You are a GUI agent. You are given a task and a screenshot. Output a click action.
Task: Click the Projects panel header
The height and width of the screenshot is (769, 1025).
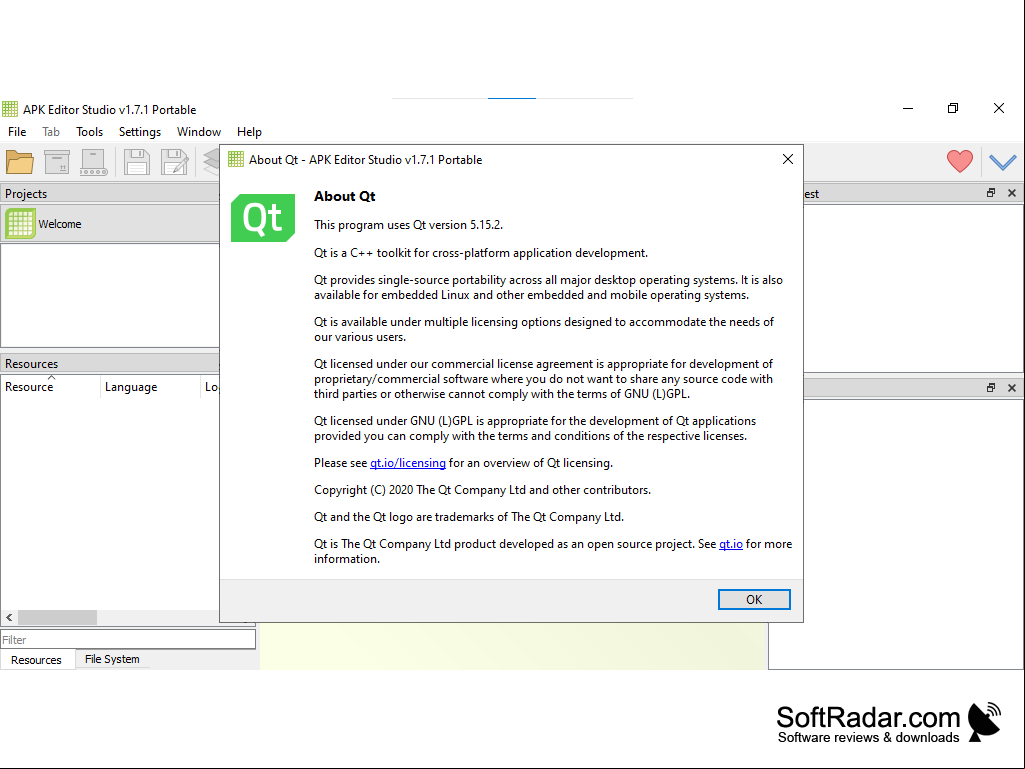coord(110,194)
